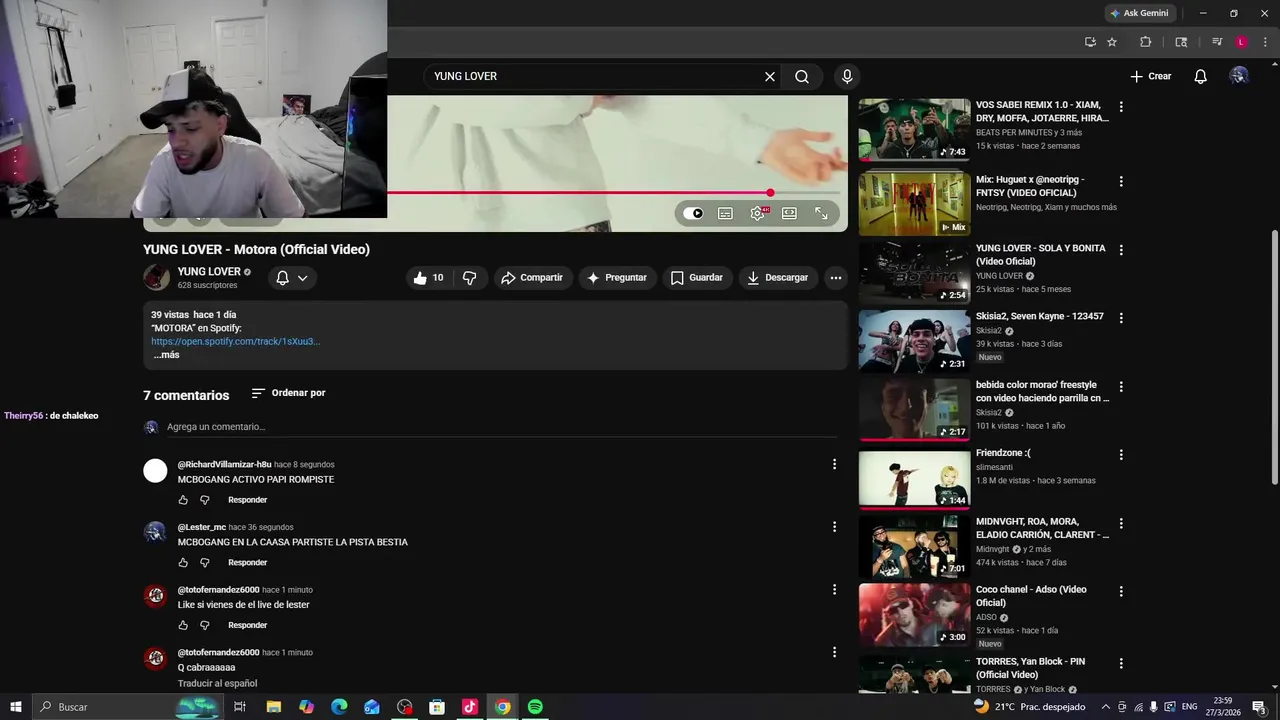Open options for VOS SABEI REMIX video

1121,107
